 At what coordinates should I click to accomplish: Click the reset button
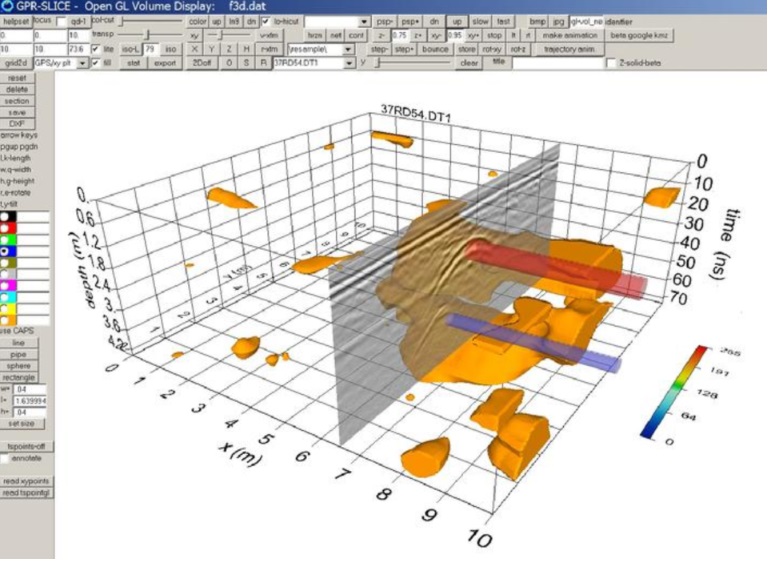[x=17, y=78]
